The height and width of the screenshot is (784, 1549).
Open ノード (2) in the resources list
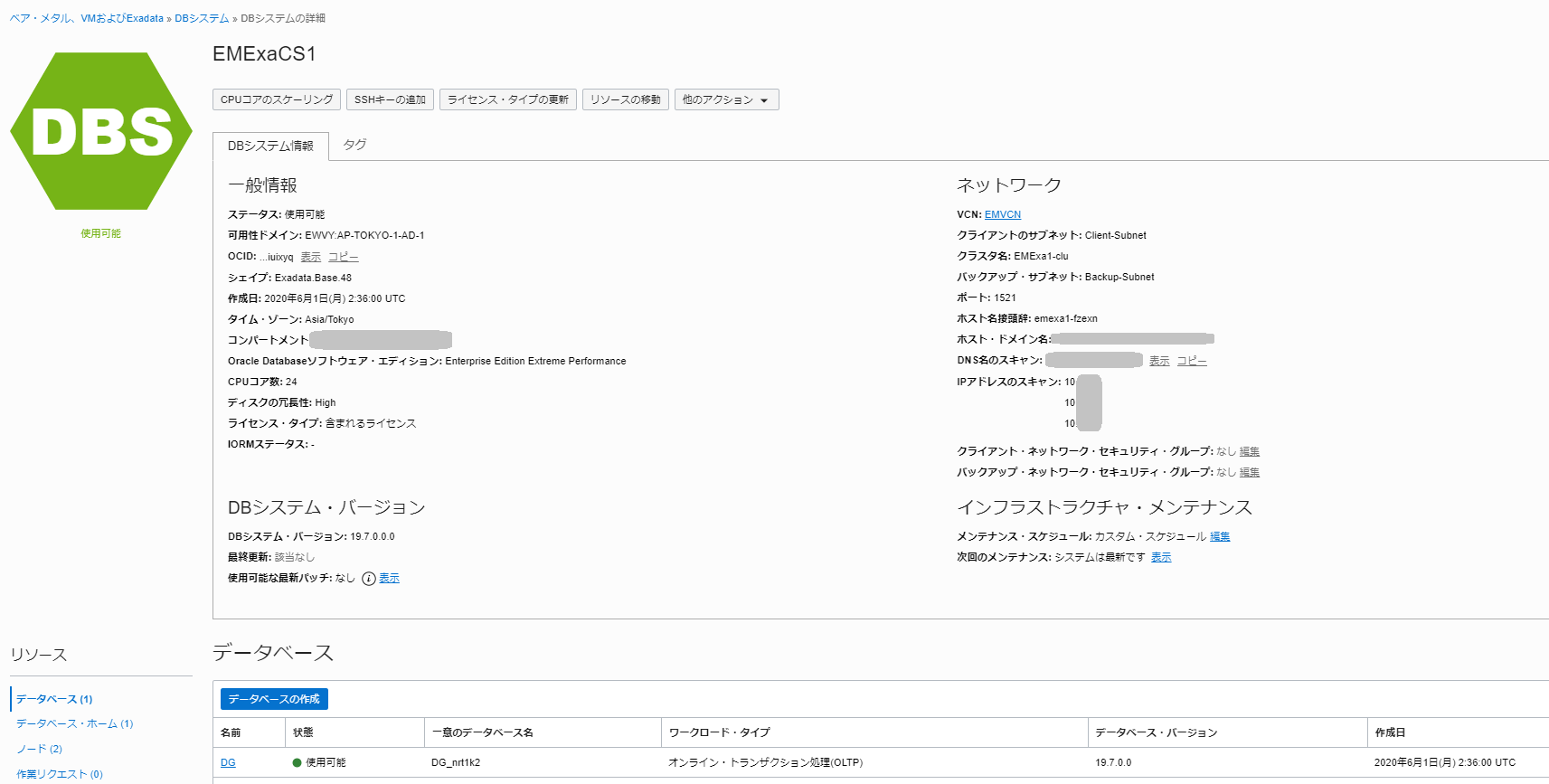[40, 749]
